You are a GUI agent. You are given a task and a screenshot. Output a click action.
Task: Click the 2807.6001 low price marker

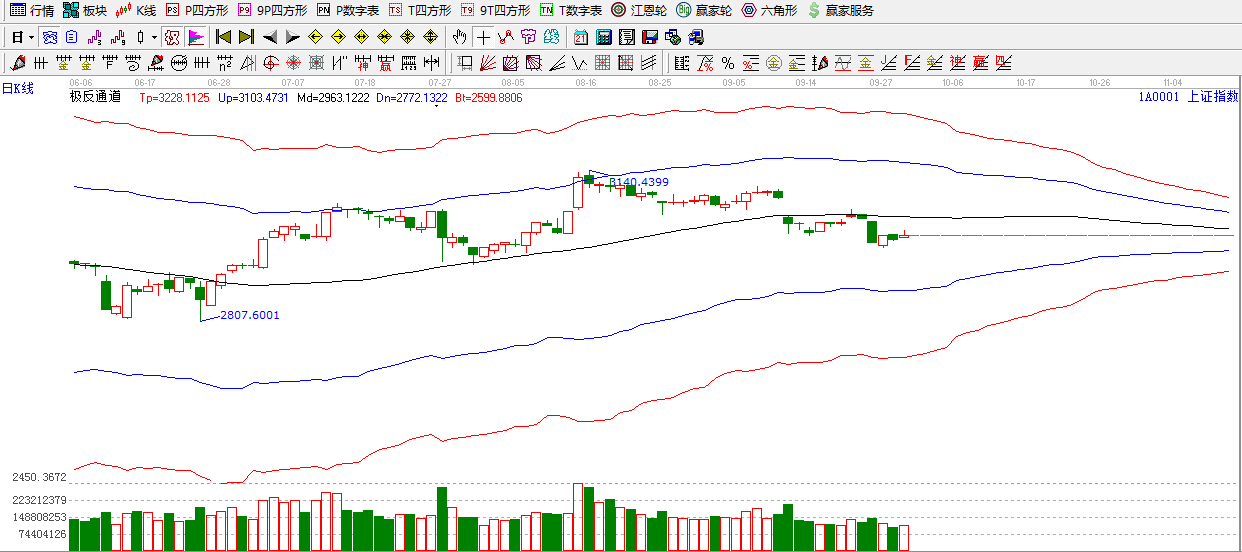click(249, 315)
